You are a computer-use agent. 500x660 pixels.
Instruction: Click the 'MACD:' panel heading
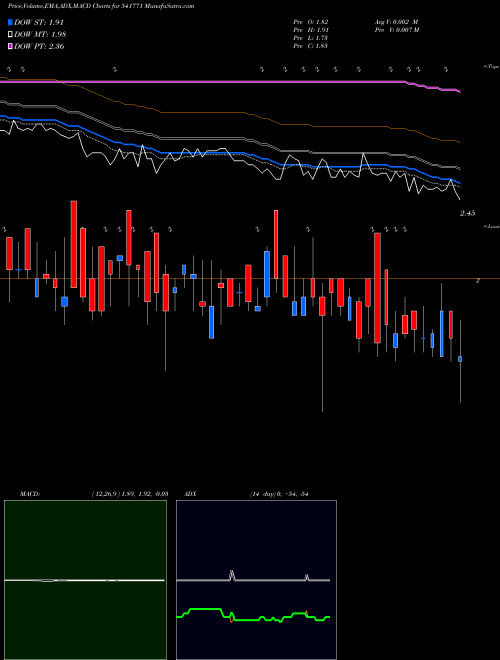click(x=30, y=494)
